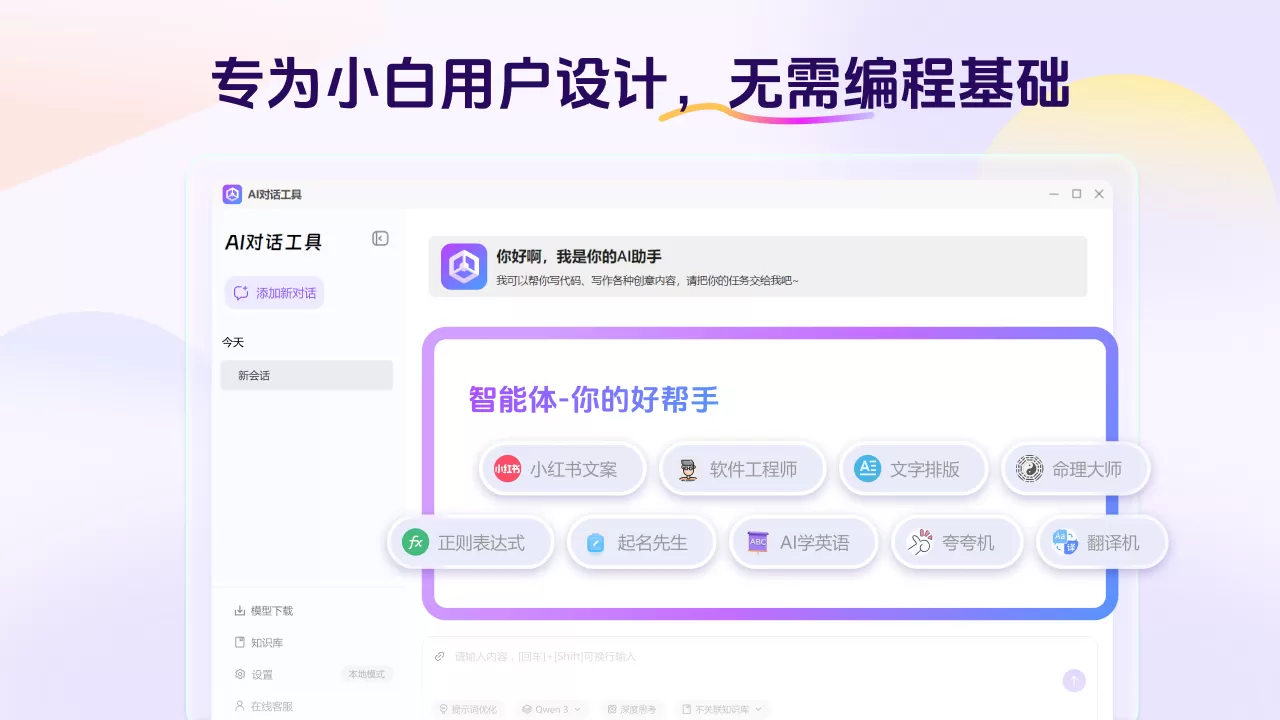Click the AI对话工具 app logo in title bar
1280x720 pixels.
tap(232, 194)
